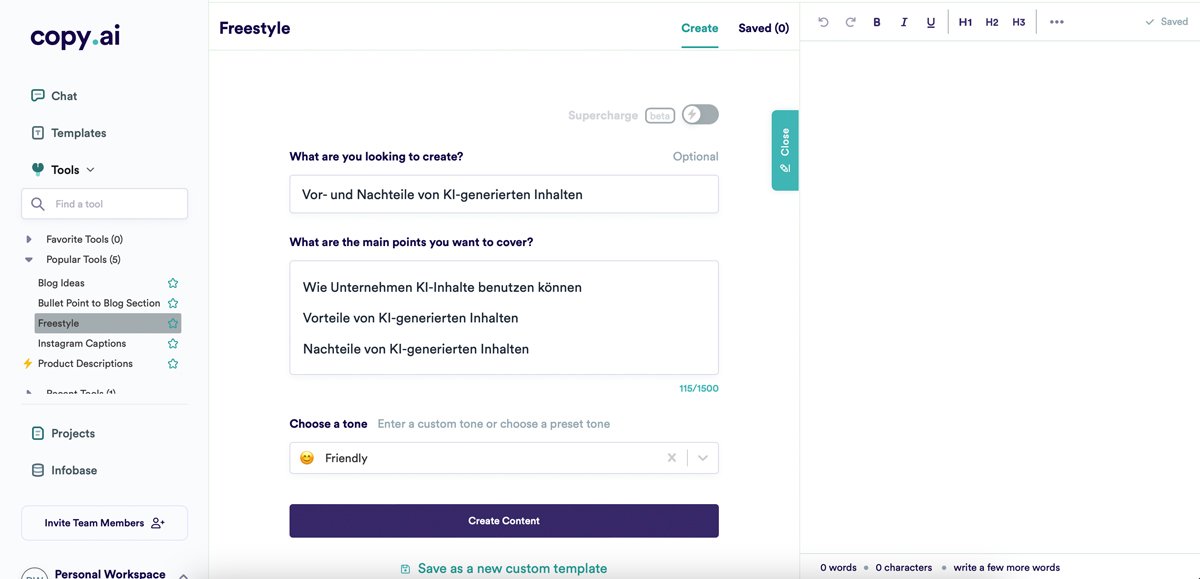Click the redo arrow in editor toolbar
Viewport: 1200px width, 579px height.
tap(850, 22)
